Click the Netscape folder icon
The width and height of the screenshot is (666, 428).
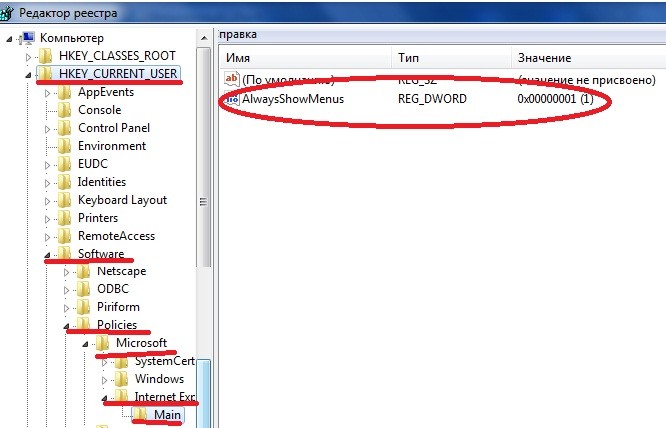tap(84, 271)
